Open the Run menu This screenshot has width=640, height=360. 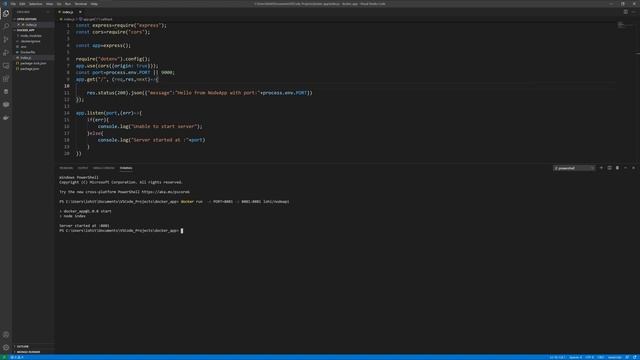[68, 4]
